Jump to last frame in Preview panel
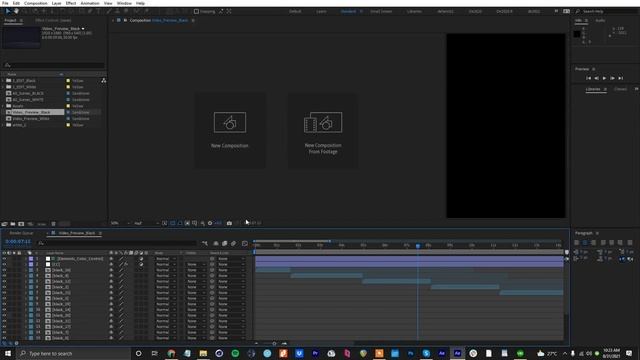This screenshot has width=640, height=360. point(620,78)
